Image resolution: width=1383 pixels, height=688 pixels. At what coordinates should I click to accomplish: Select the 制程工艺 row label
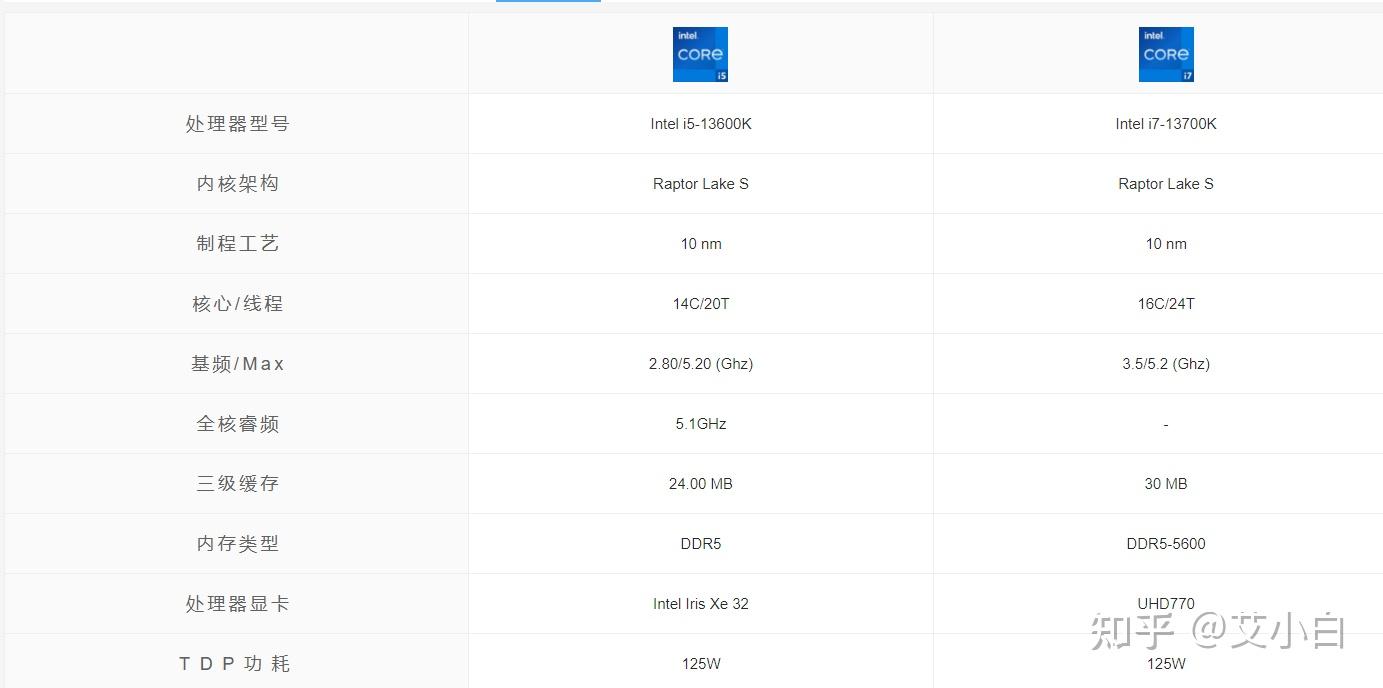(237, 244)
